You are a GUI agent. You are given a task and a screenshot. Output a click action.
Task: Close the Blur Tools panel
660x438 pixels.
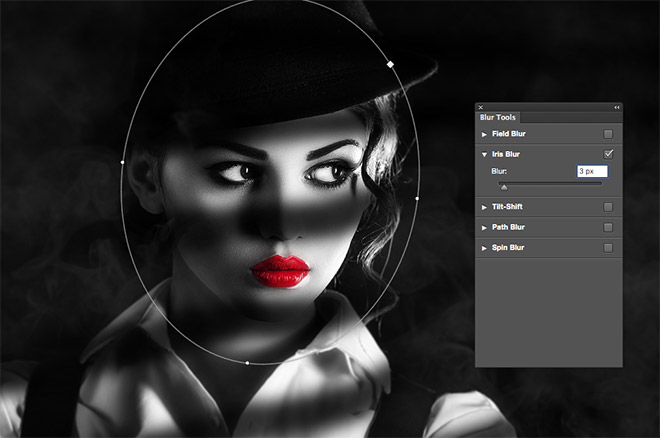481,107
